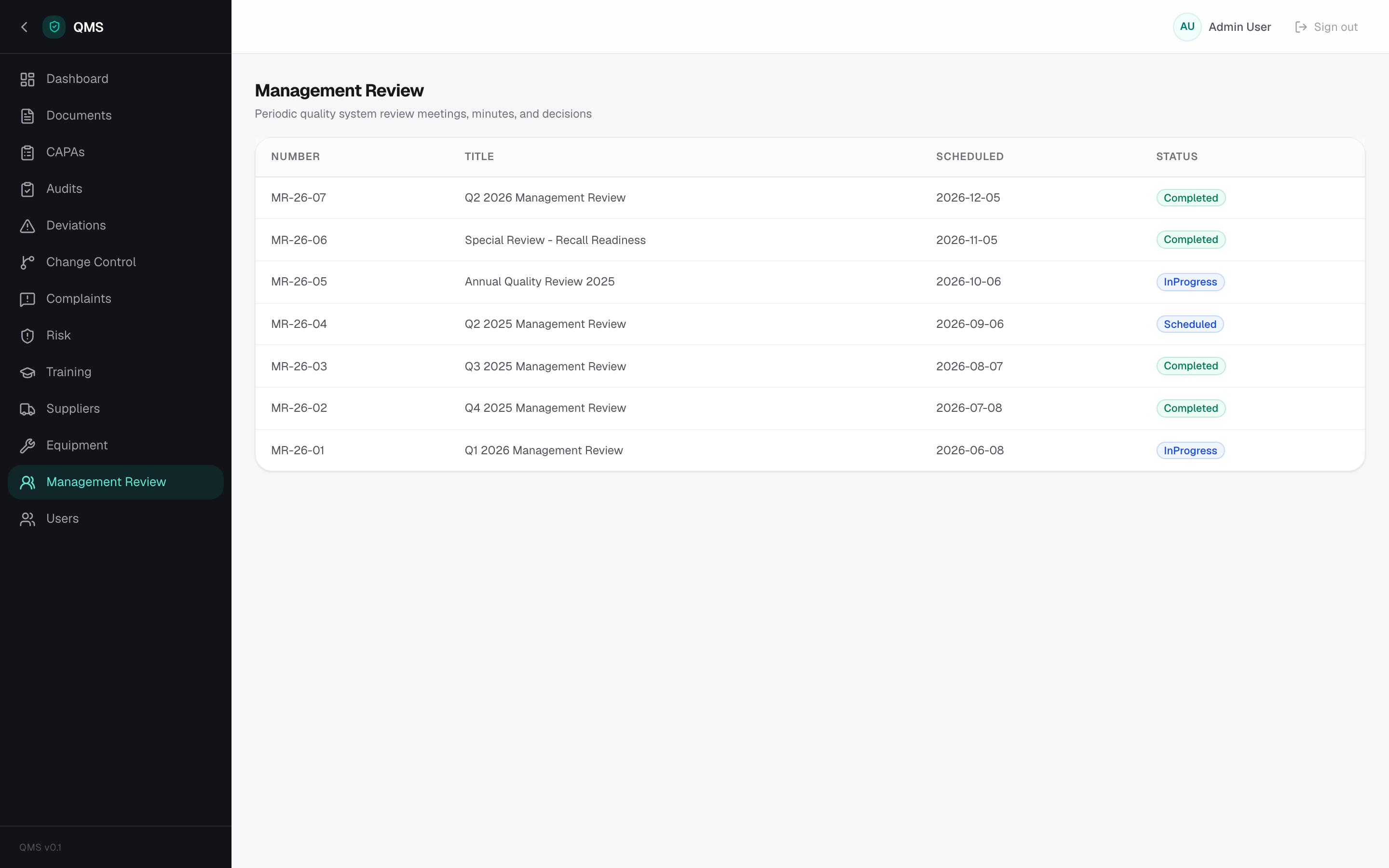Navigate to Risk page

pos(115,336)
